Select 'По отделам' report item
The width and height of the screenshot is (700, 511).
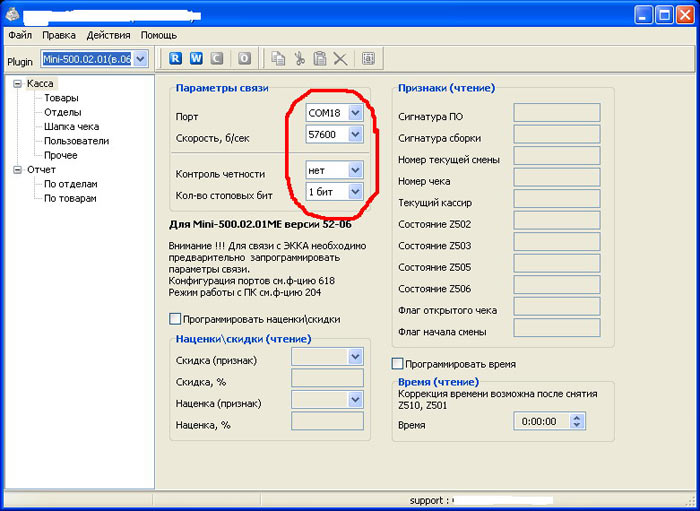70,184
